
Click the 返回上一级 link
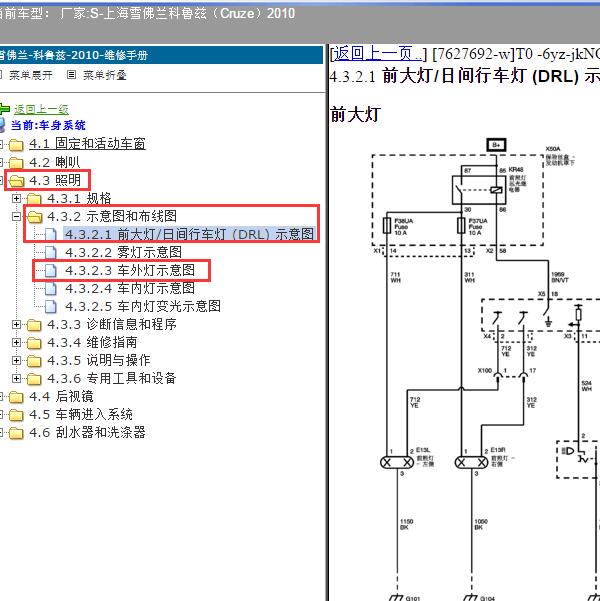41,109
